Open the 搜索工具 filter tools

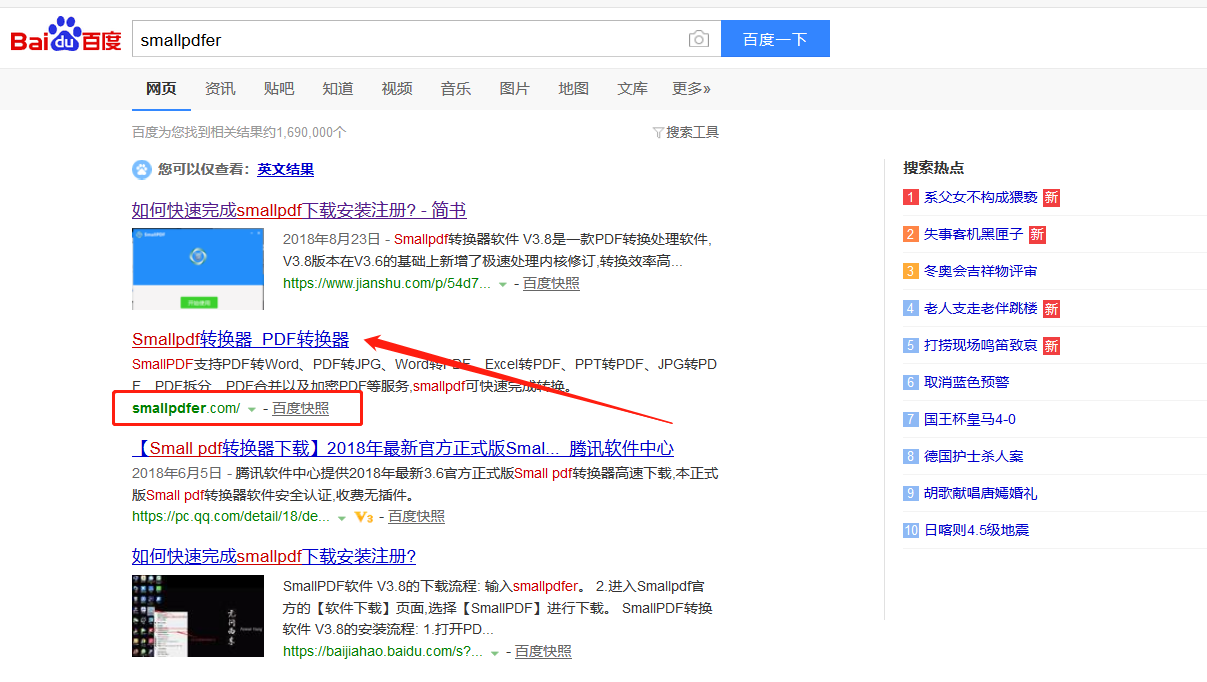coord(685,132)
